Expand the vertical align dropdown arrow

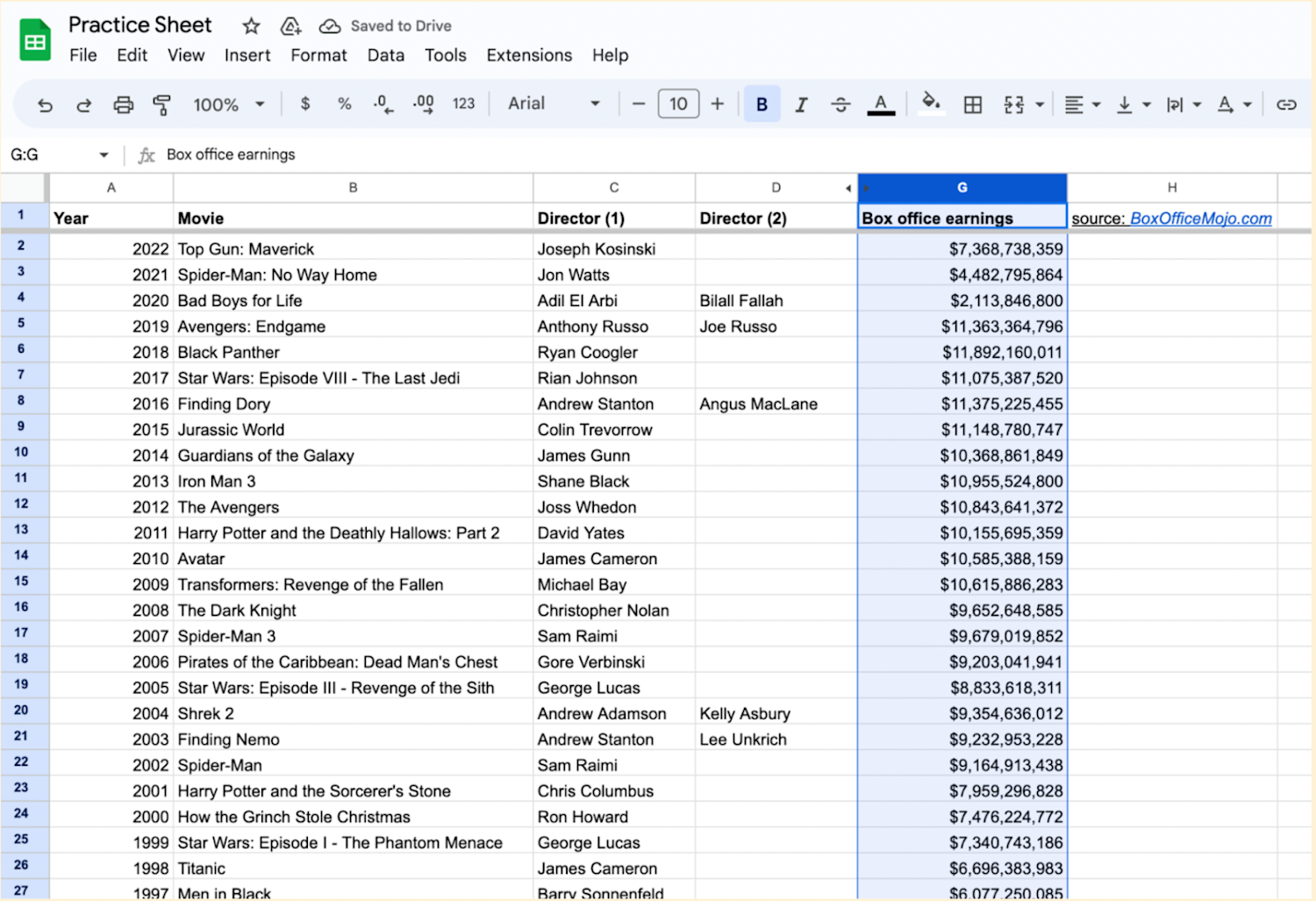(1146, 105)
